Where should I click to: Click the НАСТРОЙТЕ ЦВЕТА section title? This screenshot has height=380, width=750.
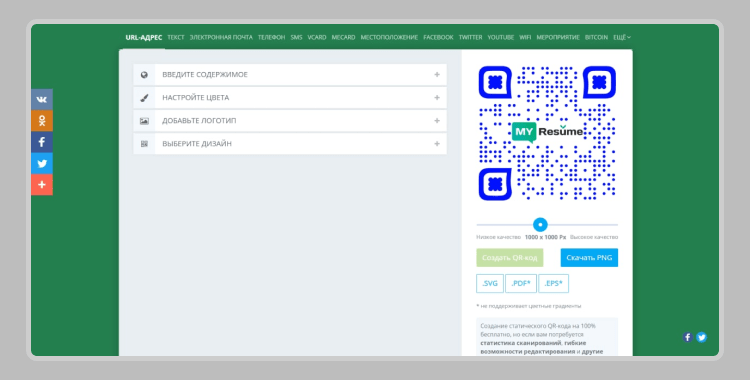tap(196, 98)
